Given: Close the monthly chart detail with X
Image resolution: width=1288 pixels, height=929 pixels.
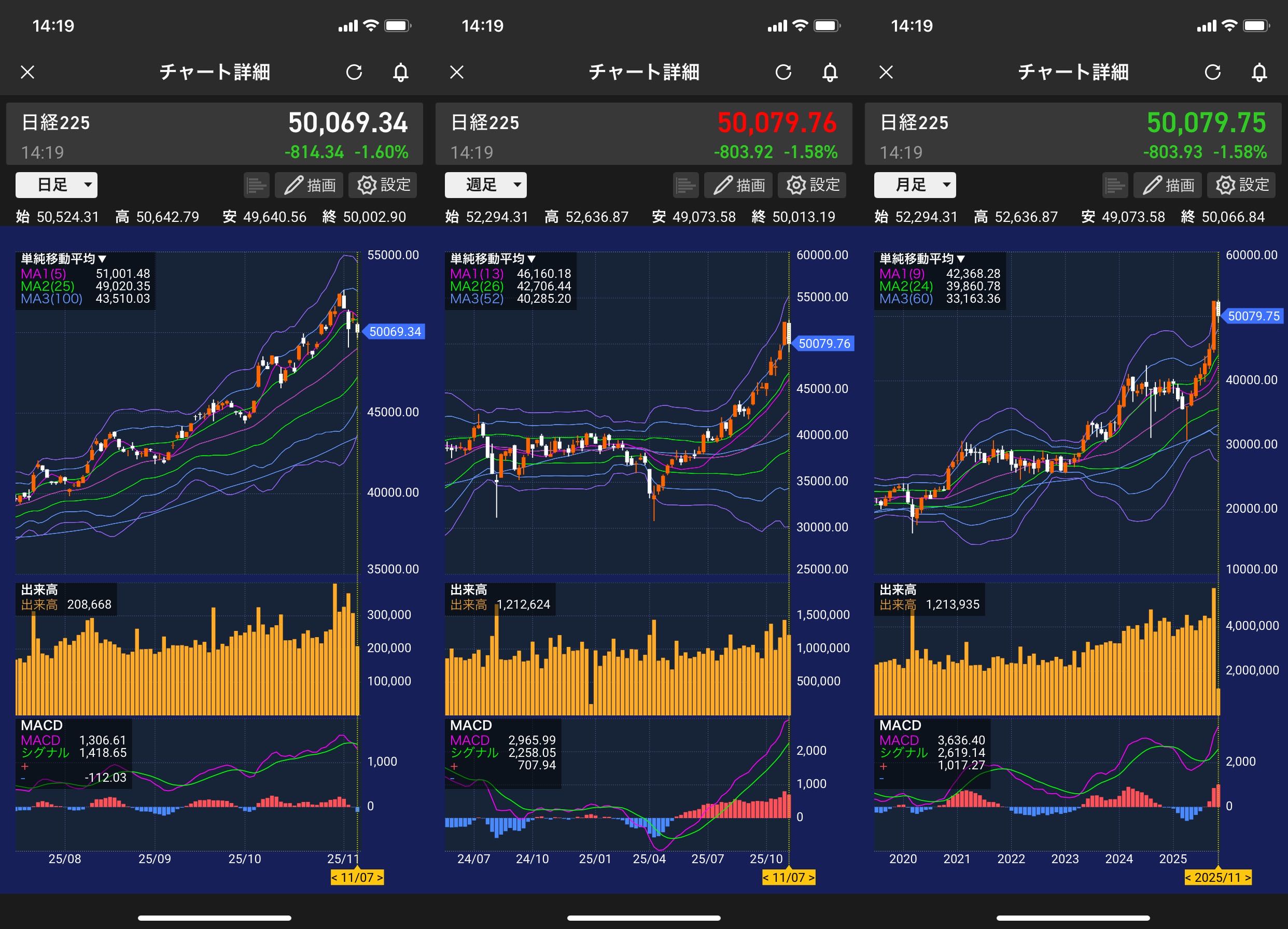Looking at the screenshot, I should point(886,72).
